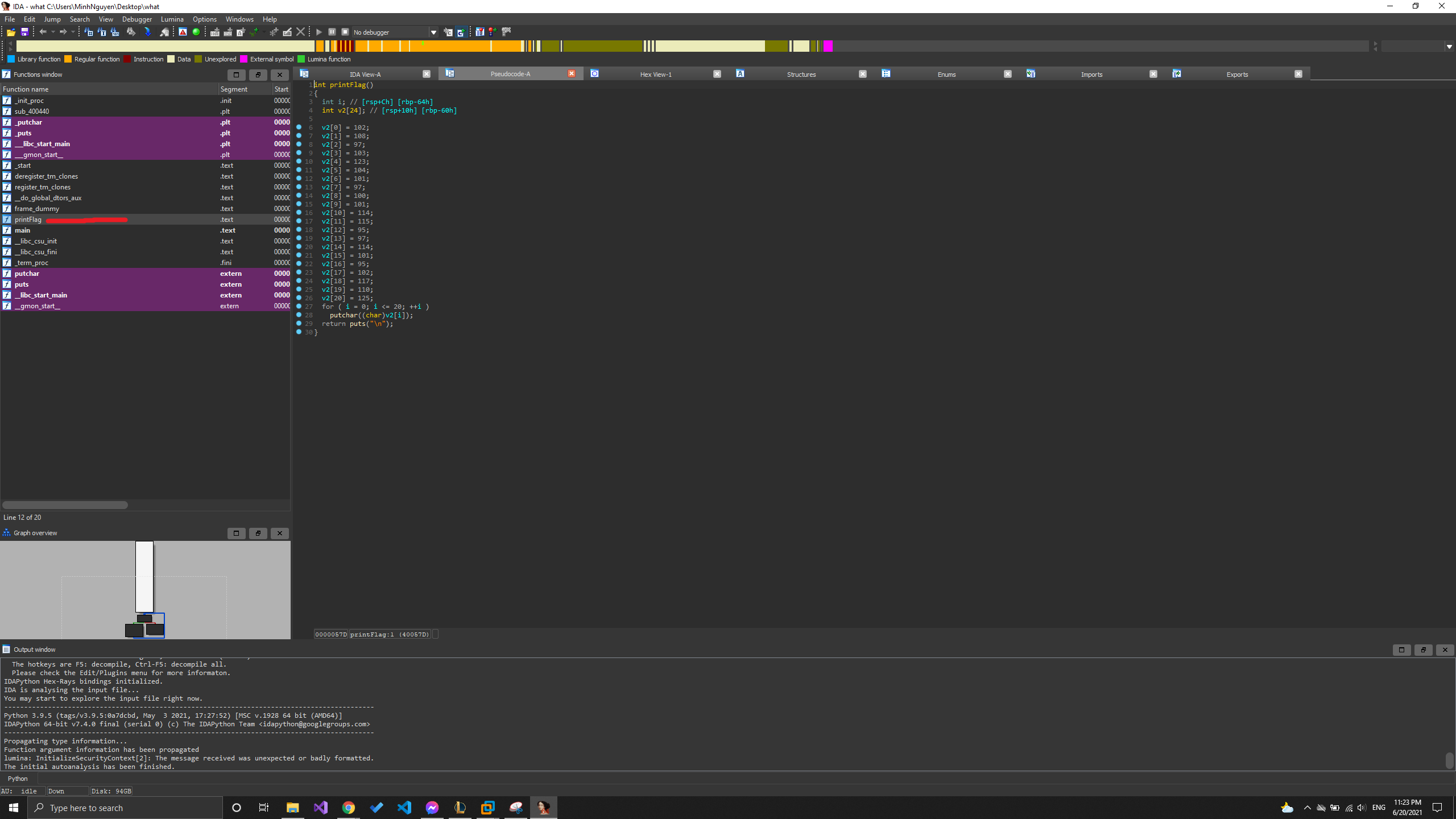The height and width of the screenshot is (819, 1456).
Task: Click the Regular function orange legend swatch
Action: pyautogui.click(x=68, y=59)
